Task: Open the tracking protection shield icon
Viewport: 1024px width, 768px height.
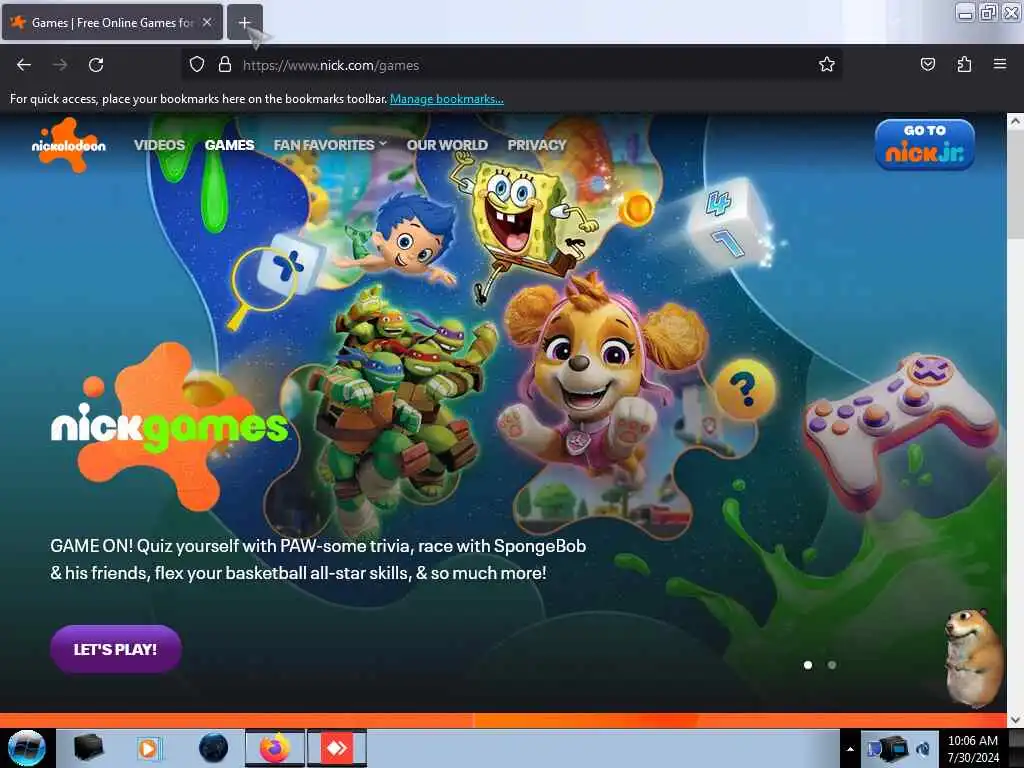Action: (197, 64)
